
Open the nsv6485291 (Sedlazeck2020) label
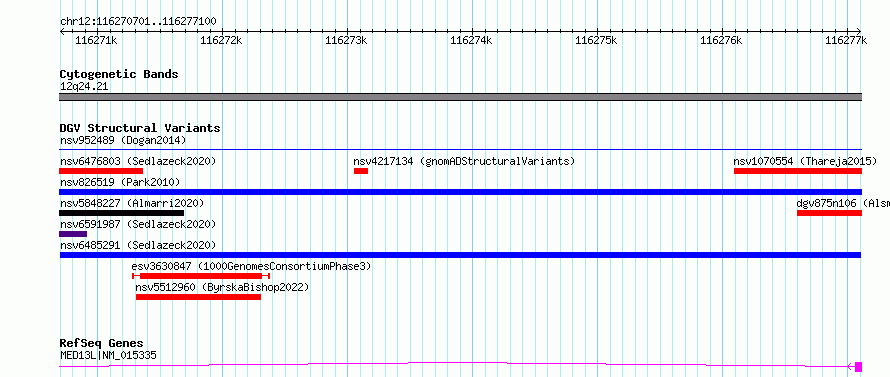click(138, 245)
